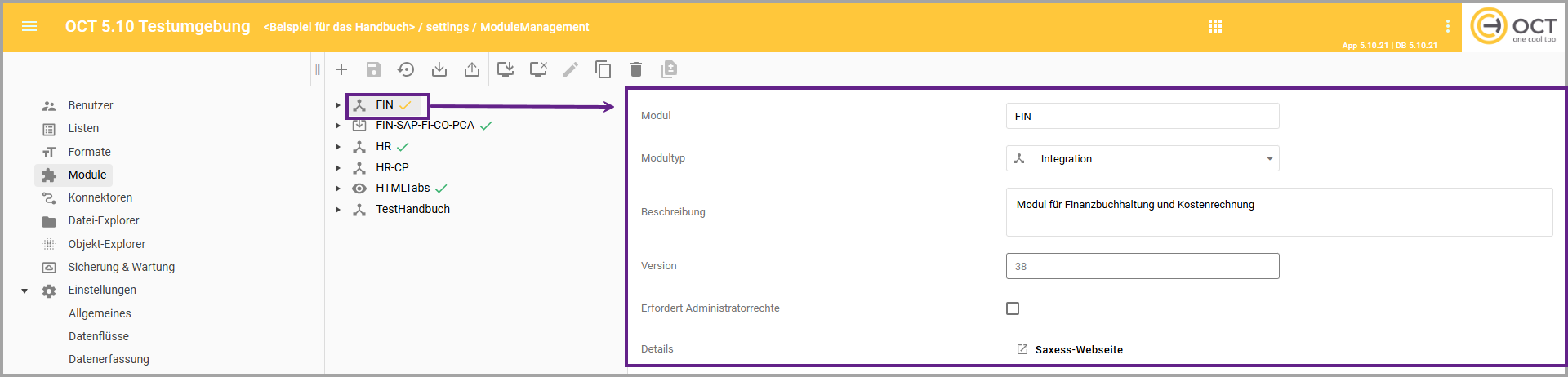Click the copy icon in toolbar
This screenshot has height=377, width=1568.
pyautogui.click(x=604, y=69)
